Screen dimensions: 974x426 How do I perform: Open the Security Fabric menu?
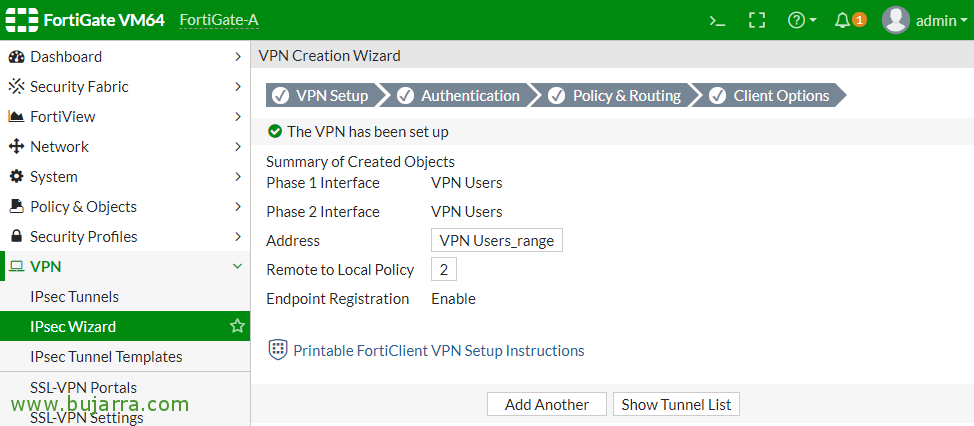click(125, 87)
